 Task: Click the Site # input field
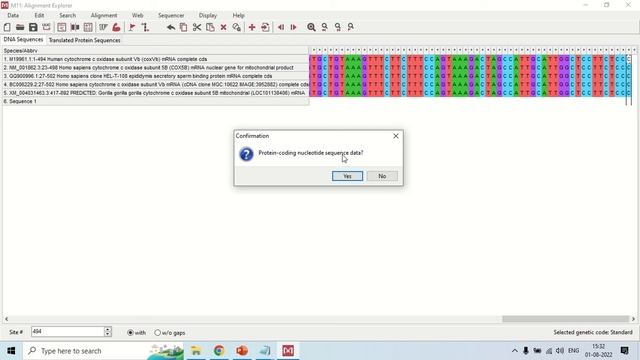(x=67, y=331)
